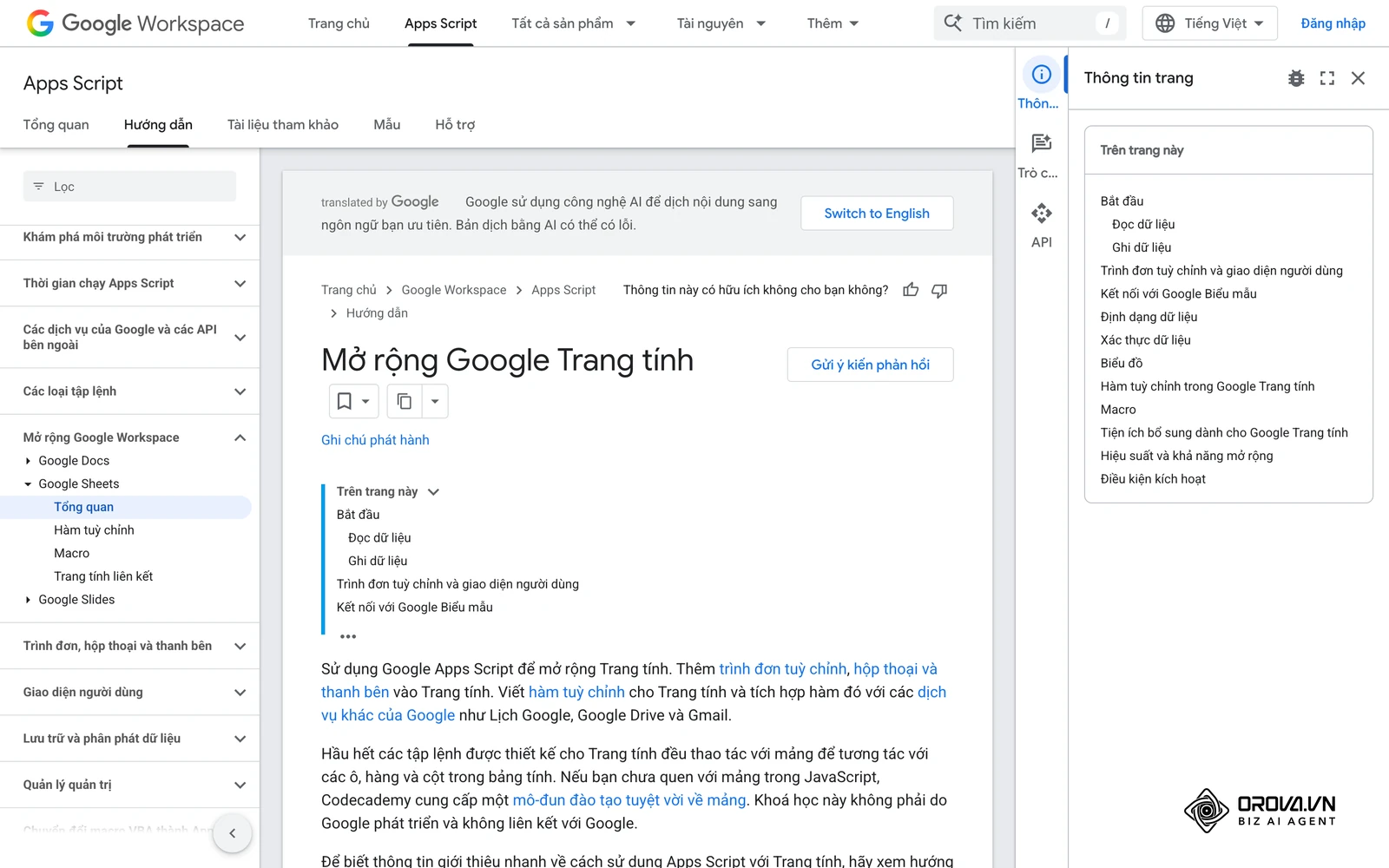Open copy page dropdown arrow
The image size is (1389, 868).
(x=435, y=401)
